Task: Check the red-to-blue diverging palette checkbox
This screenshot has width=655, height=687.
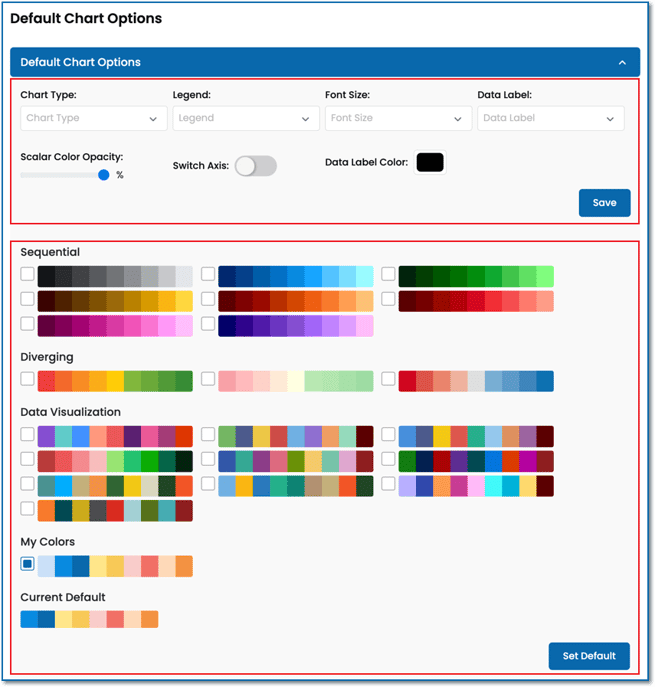Action: point(388,379)
